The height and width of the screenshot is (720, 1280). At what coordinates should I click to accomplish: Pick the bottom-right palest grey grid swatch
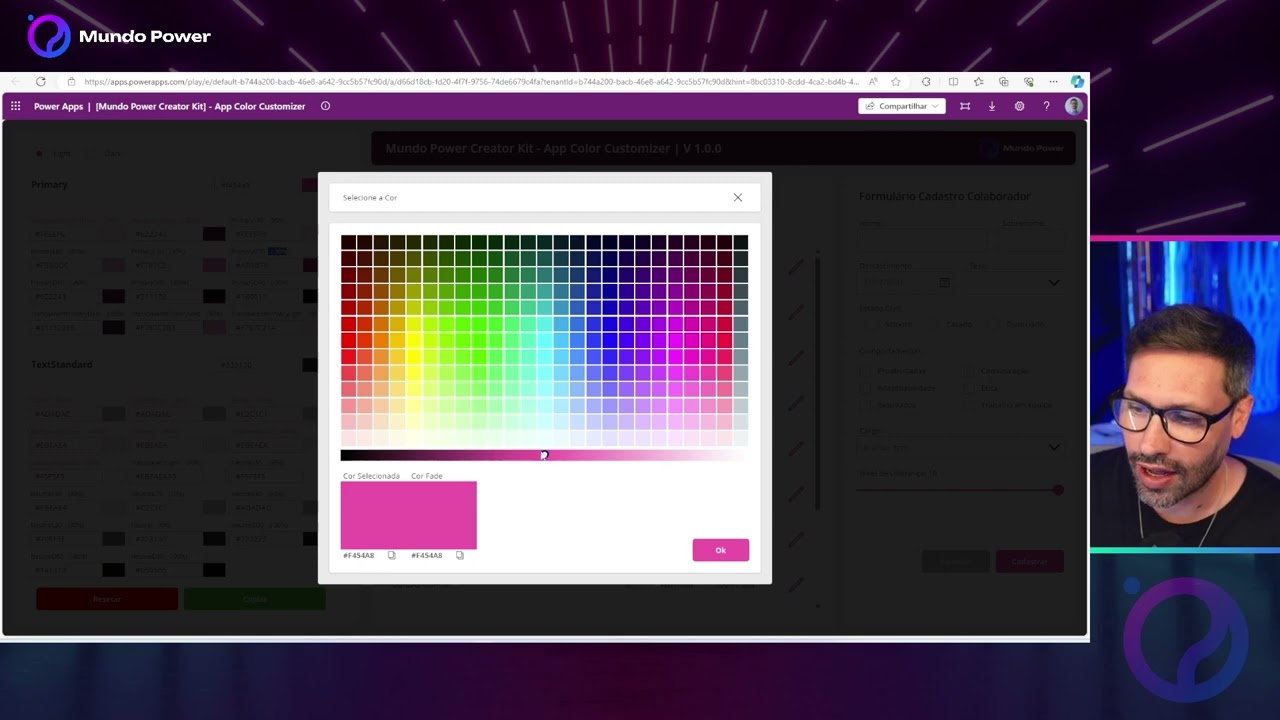pyautogui.click(x=740, y=438)
